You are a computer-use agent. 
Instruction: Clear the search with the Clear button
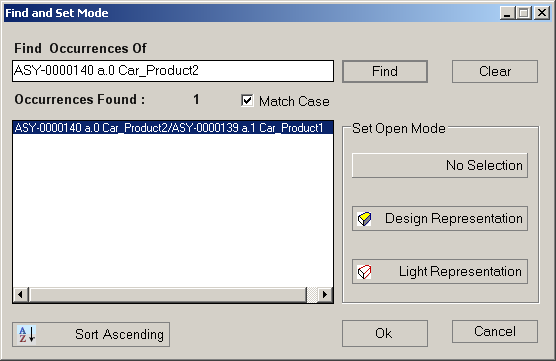tap(495, 71)
